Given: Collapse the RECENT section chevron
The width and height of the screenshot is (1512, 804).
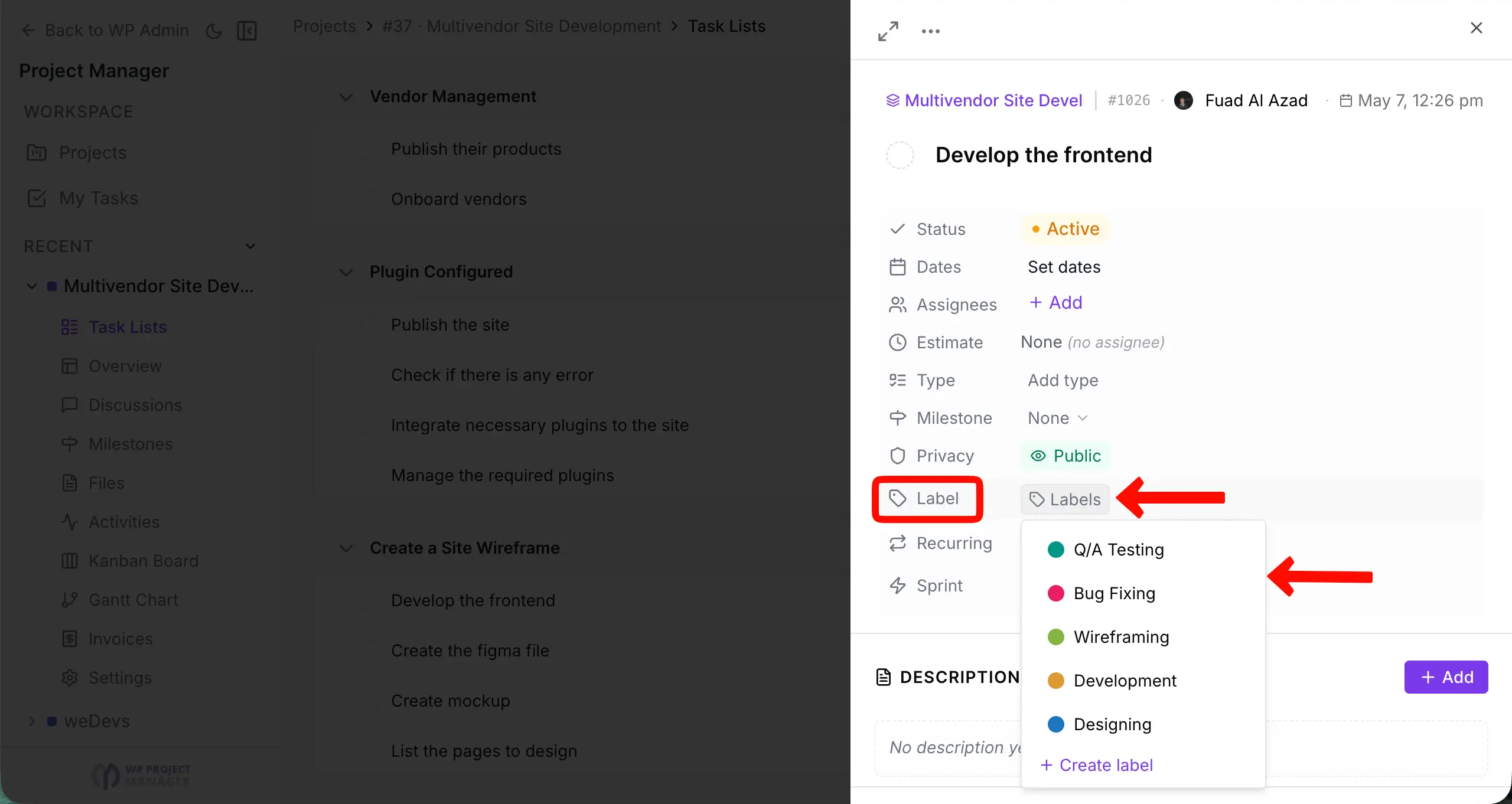Looking at the screenshot, I should (x=250, y=246).
